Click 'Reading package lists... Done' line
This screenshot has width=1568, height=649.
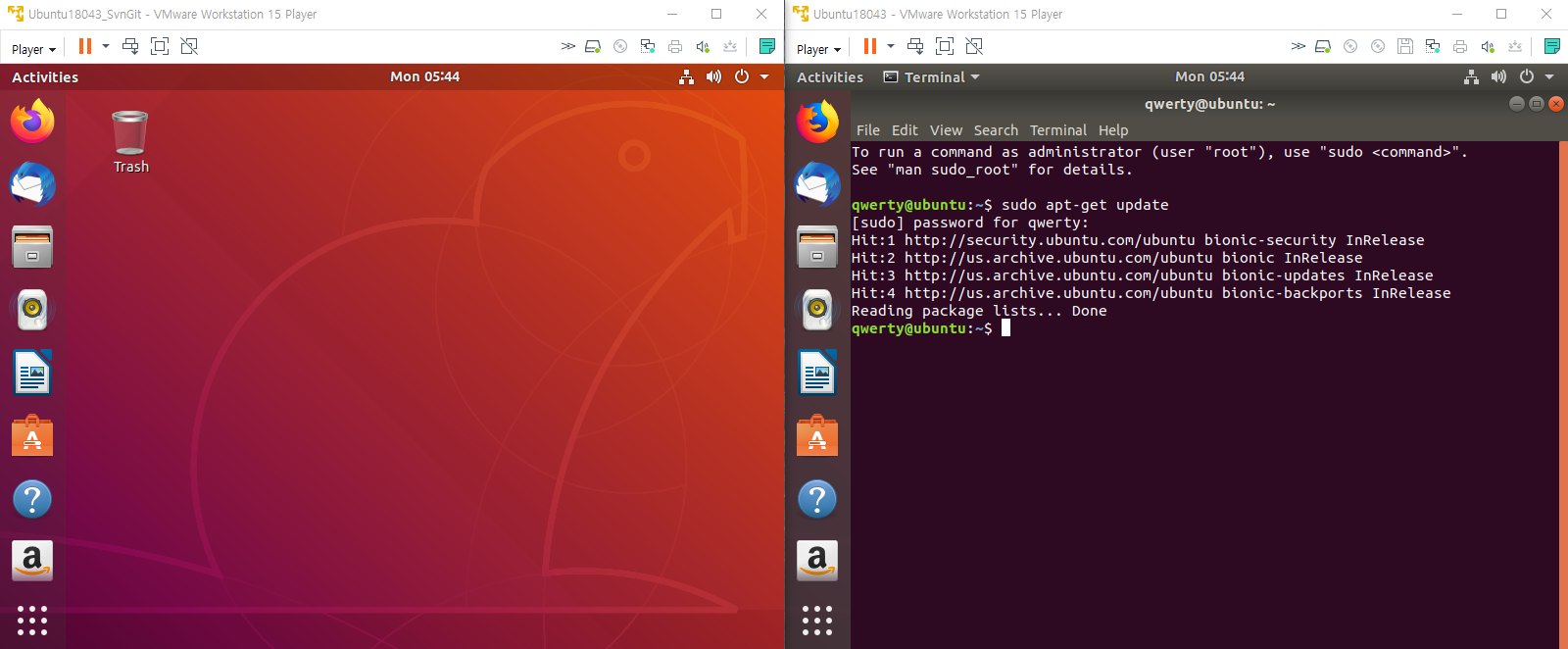pyautogui.click(x=979, y=311)
